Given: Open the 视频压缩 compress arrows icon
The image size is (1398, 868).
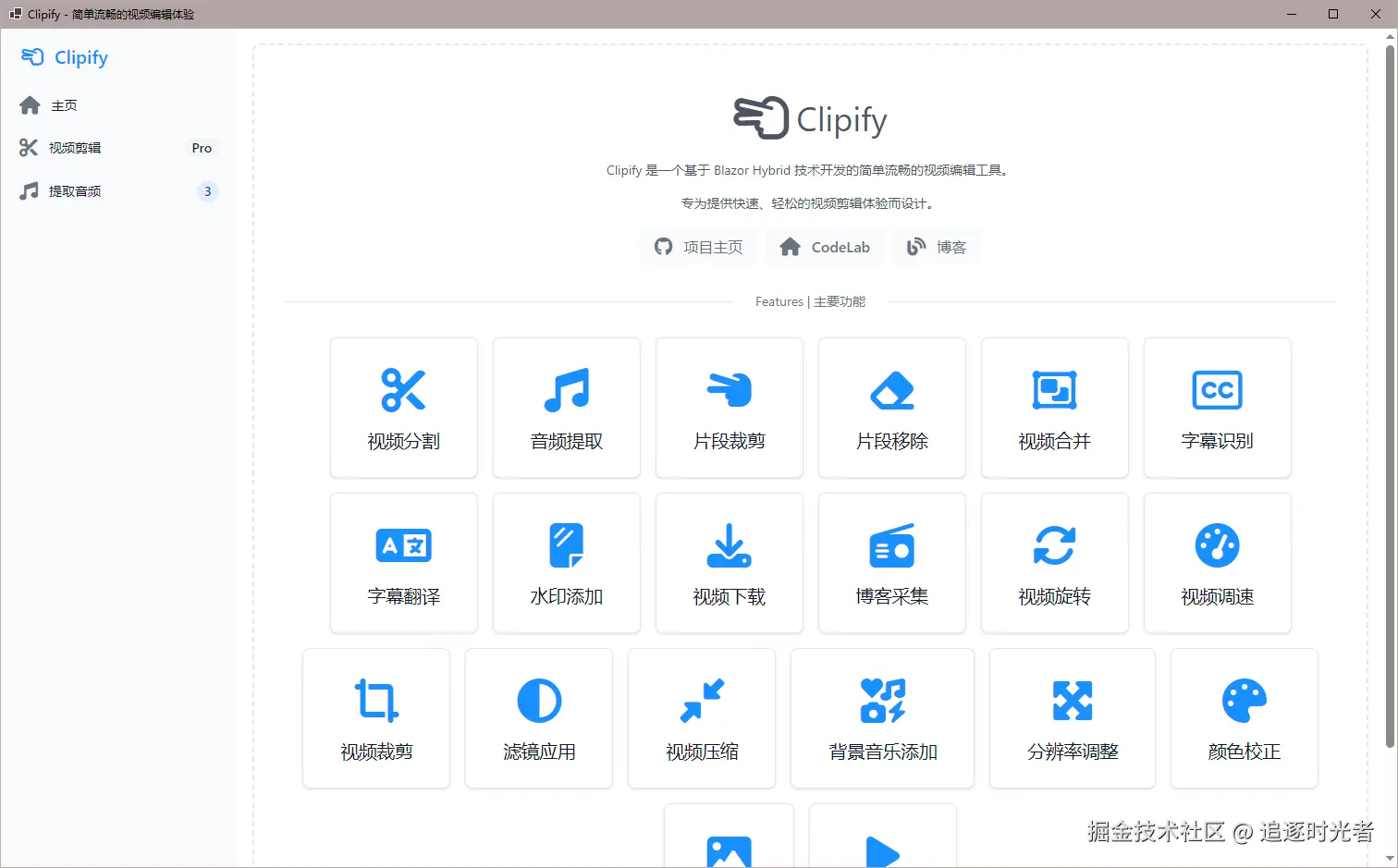Looking at the screenshot, I should point(702,701).
